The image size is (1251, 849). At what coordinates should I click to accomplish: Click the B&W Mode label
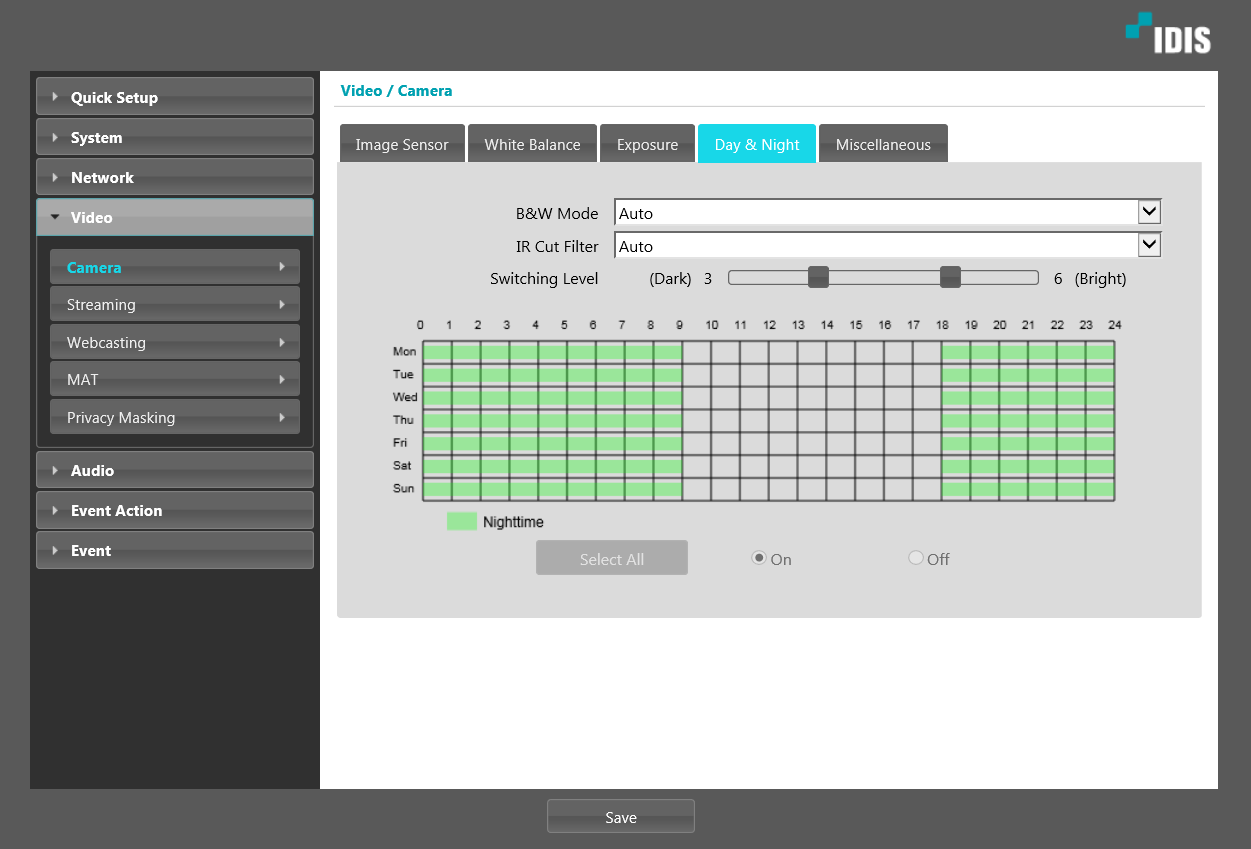[557, 213]
